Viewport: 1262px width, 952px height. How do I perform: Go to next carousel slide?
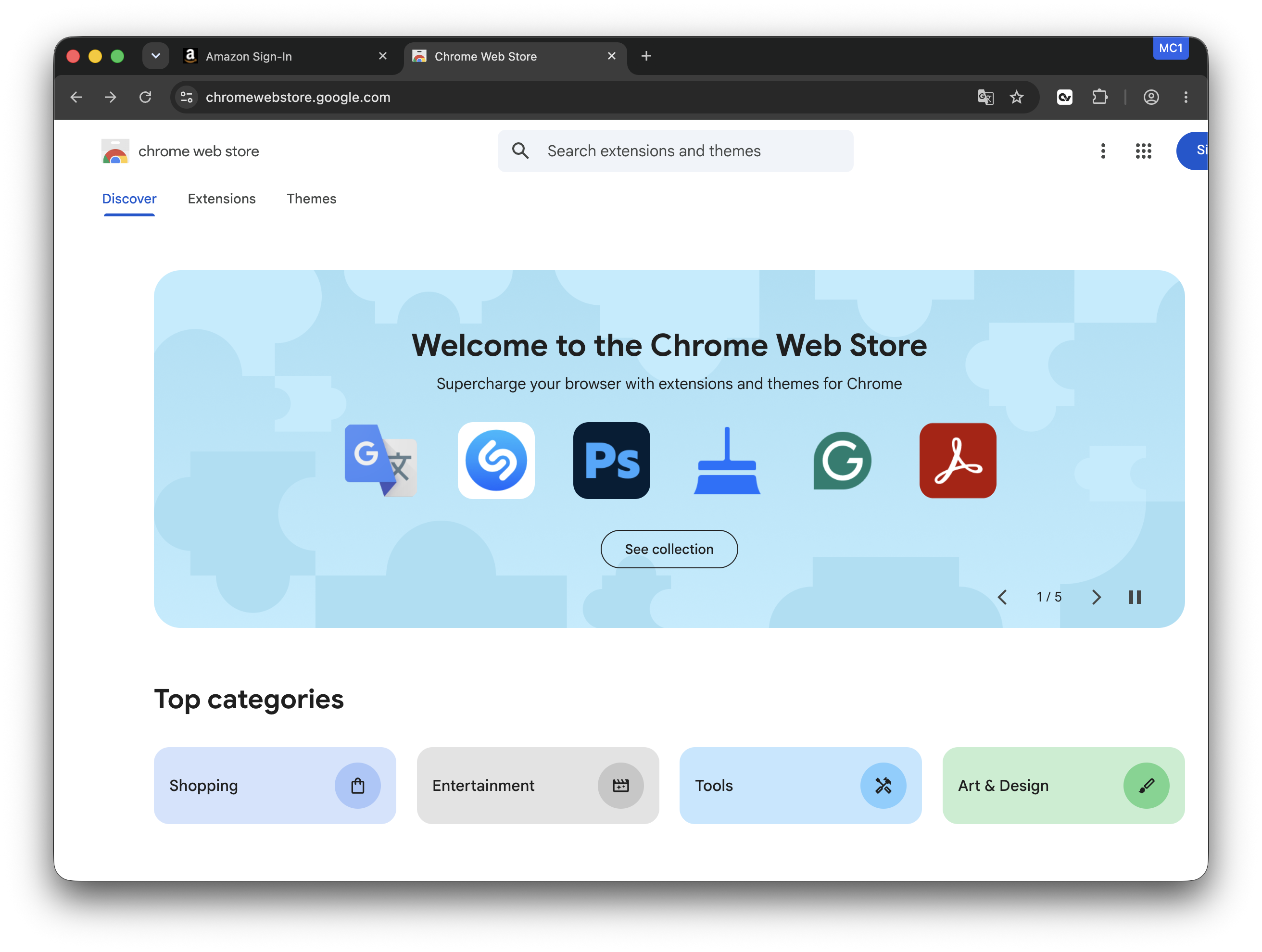point(1096,597)
